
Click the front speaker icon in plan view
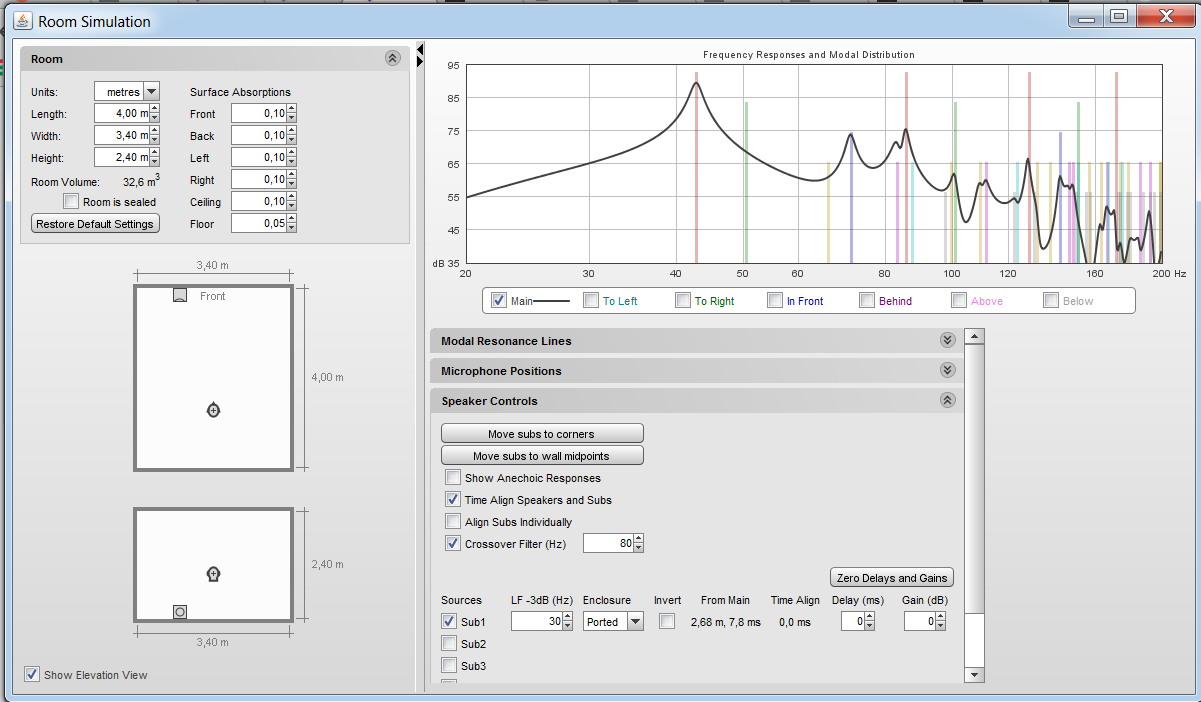pos(180,295)
